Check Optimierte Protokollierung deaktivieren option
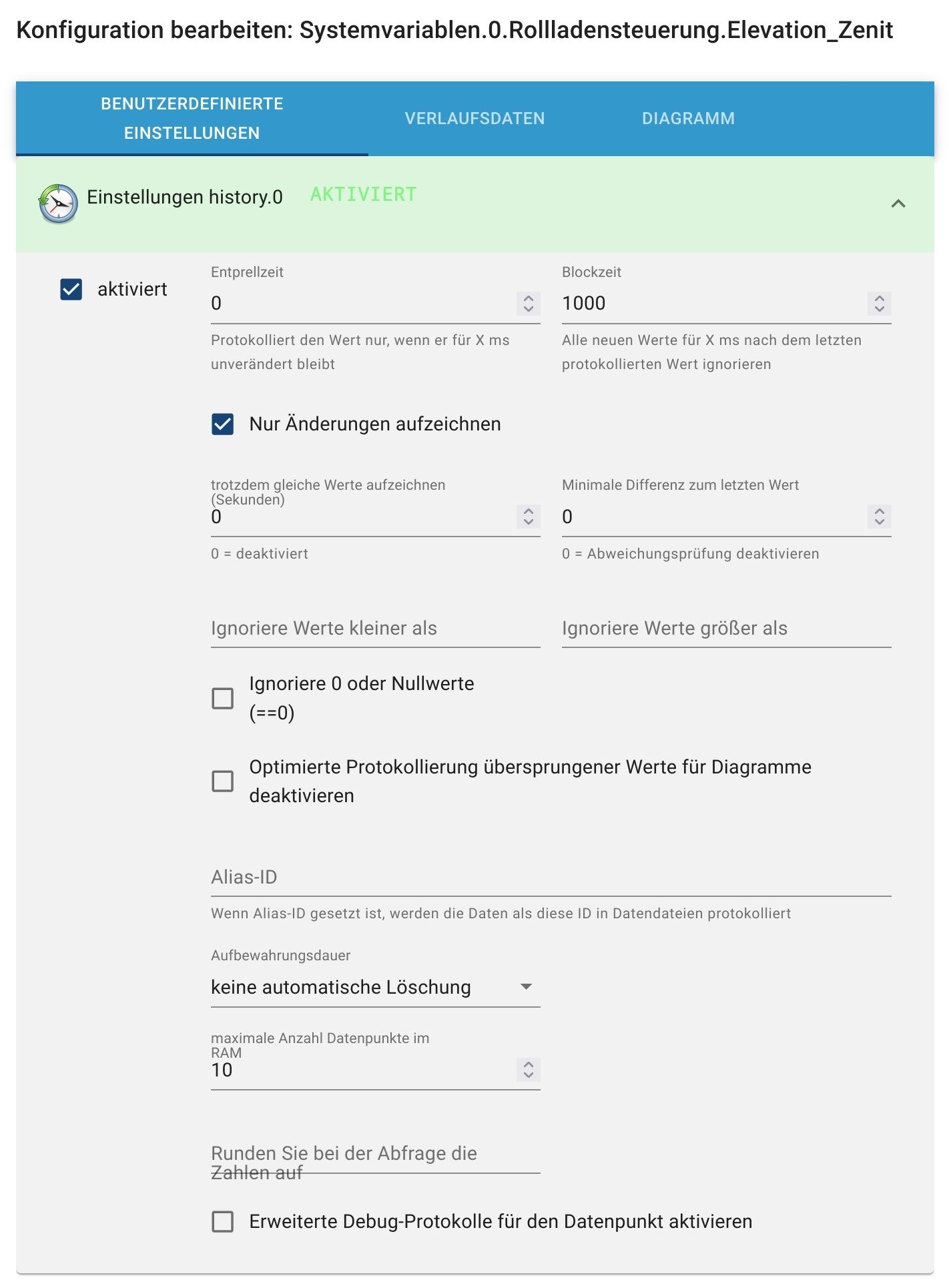 pos(222,781)
